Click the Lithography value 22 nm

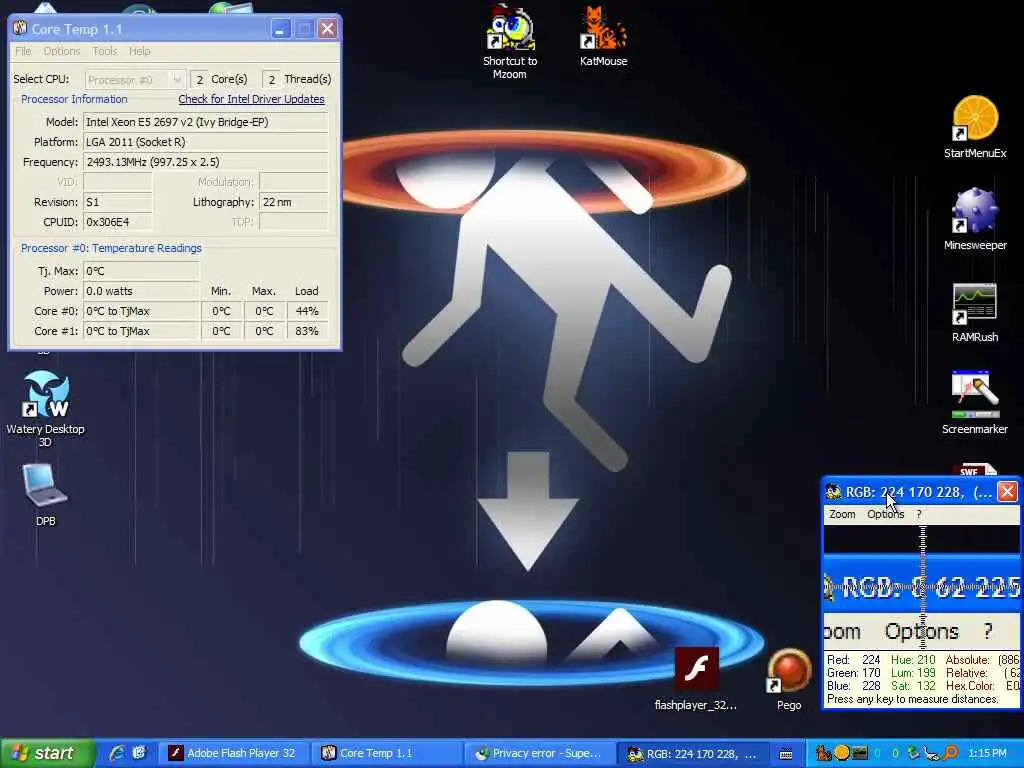tap(294, 202)
